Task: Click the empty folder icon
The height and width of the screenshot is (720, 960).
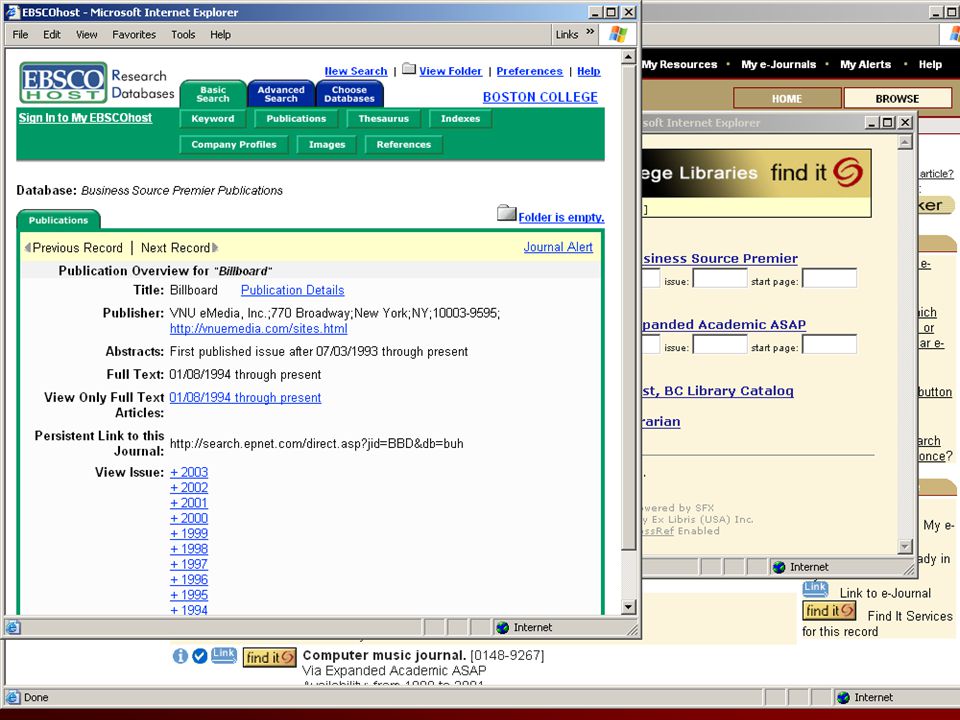Action: (x=506, y=213)
